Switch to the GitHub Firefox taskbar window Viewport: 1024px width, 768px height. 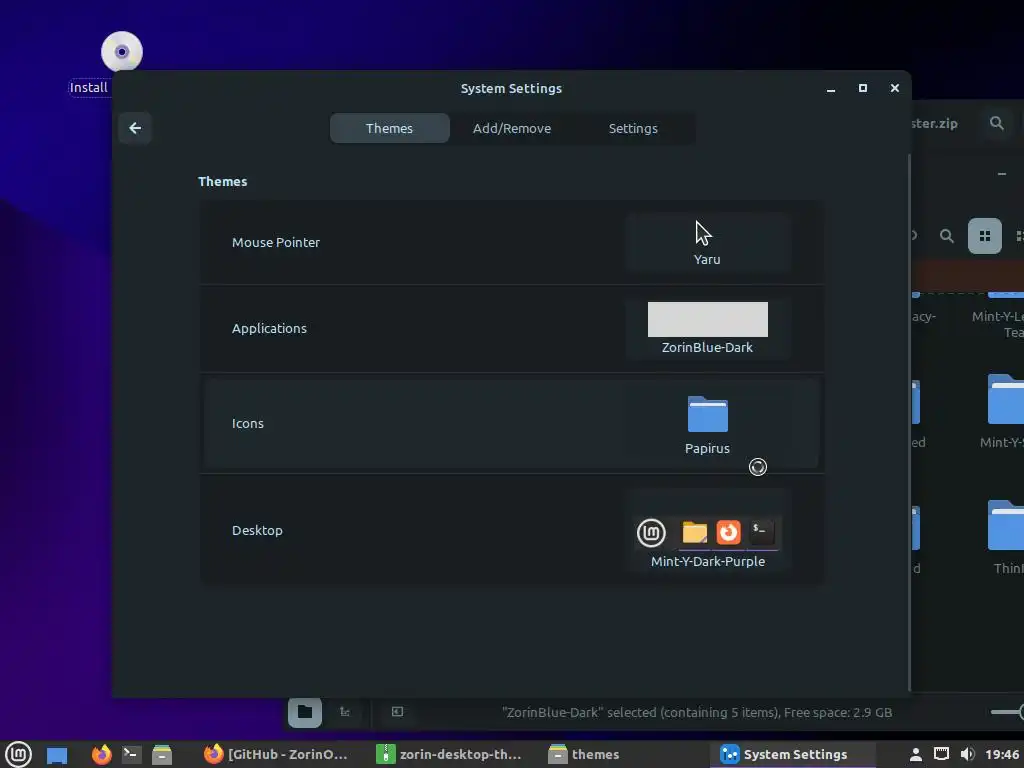point(276,754)
